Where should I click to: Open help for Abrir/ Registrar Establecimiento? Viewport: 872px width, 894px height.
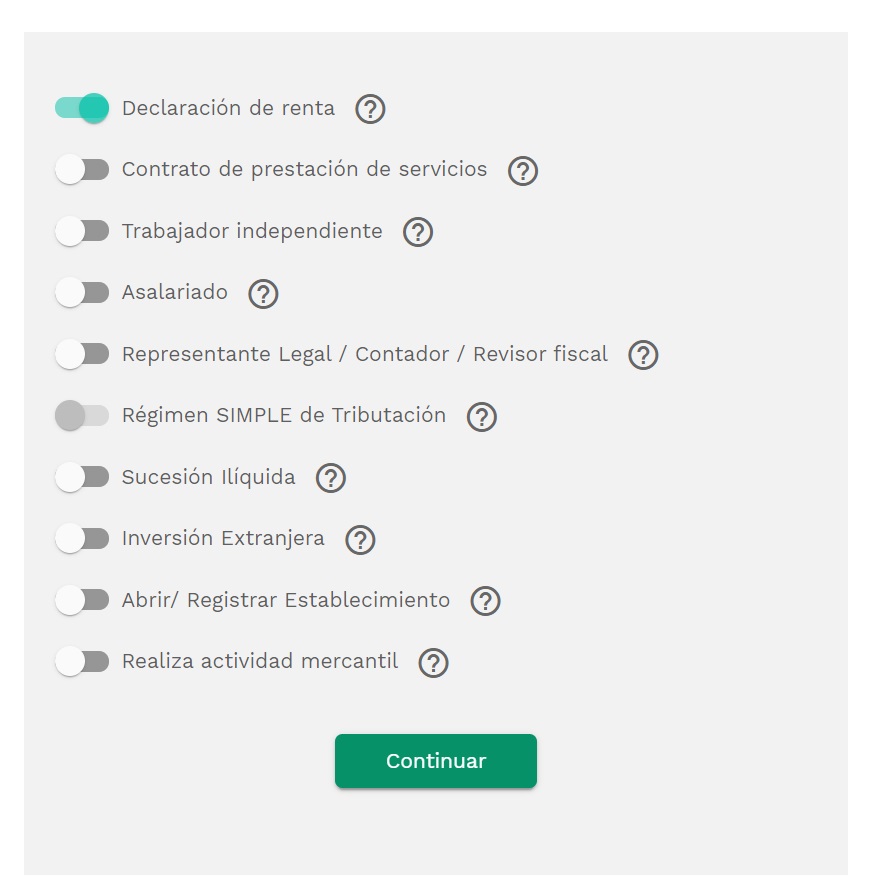[485, 601]
